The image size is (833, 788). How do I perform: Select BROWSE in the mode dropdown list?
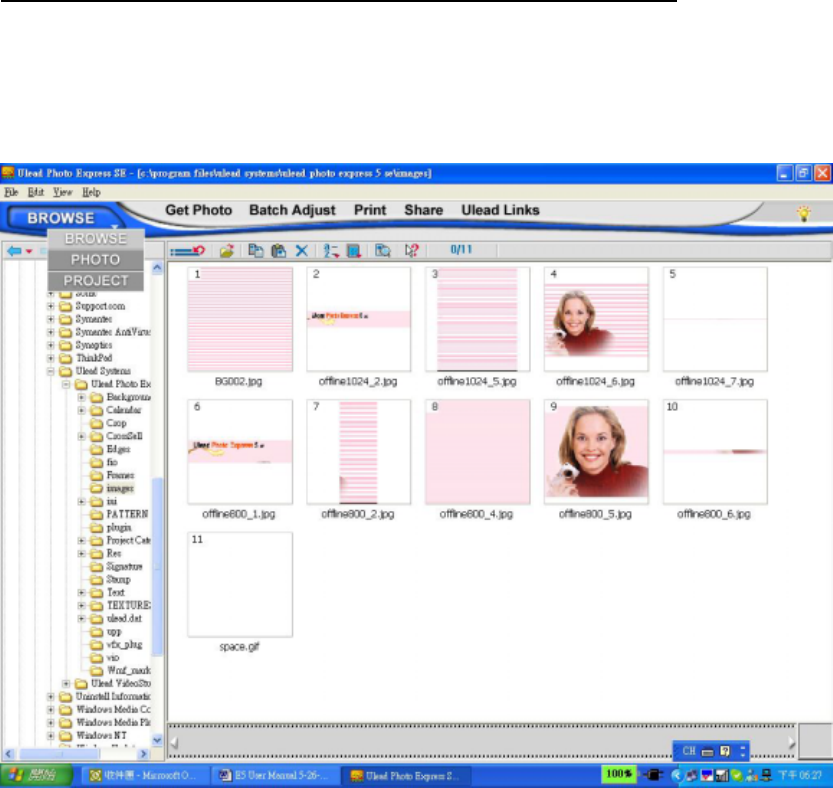[96, 239]
